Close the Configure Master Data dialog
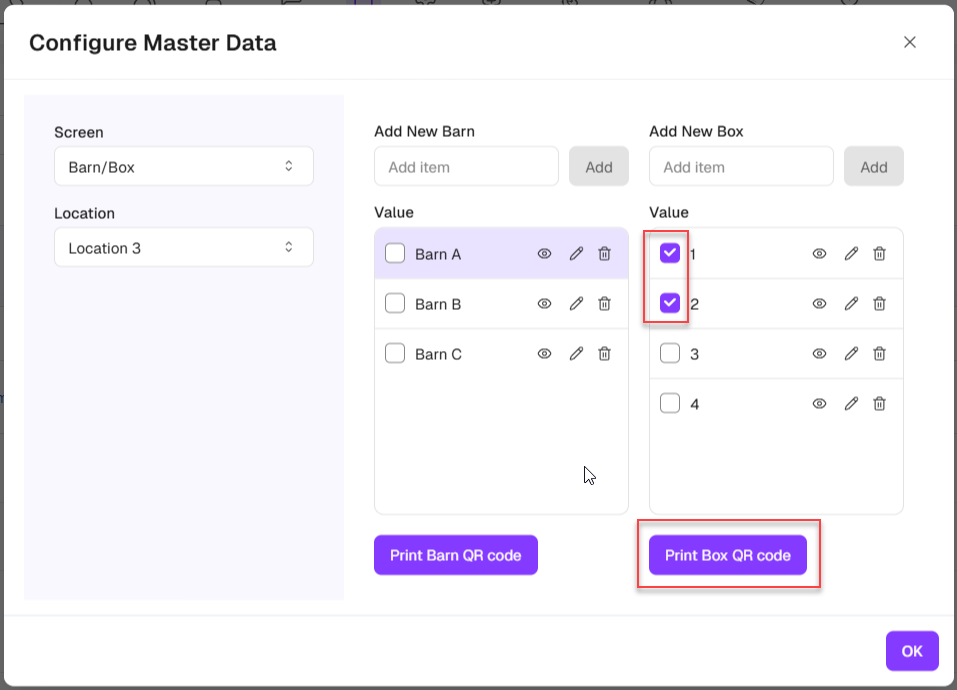The image size is (957, 690). pyautogui.click(x=909, y=42)
